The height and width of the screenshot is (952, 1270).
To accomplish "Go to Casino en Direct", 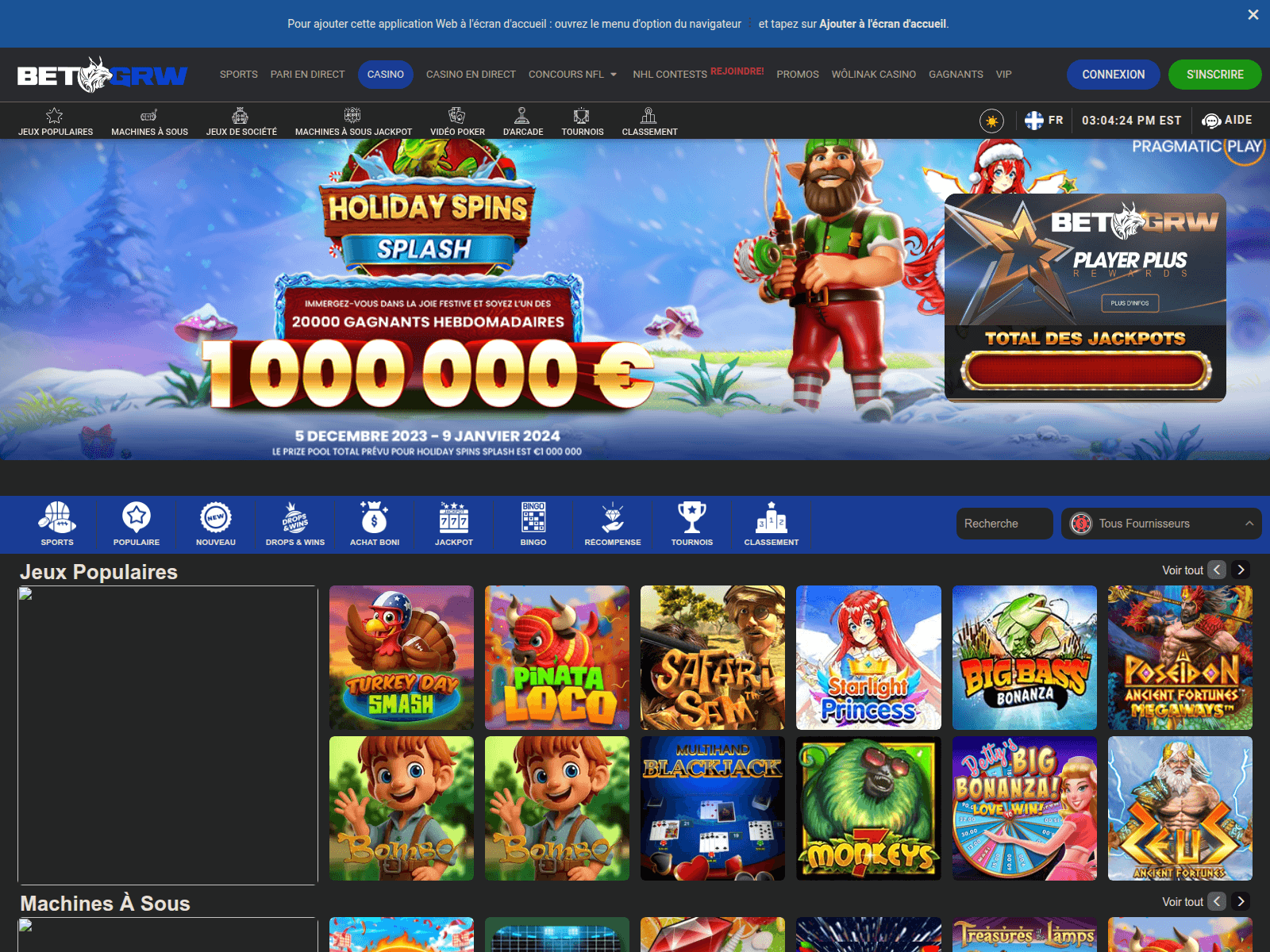I will [x=471, y=75].
